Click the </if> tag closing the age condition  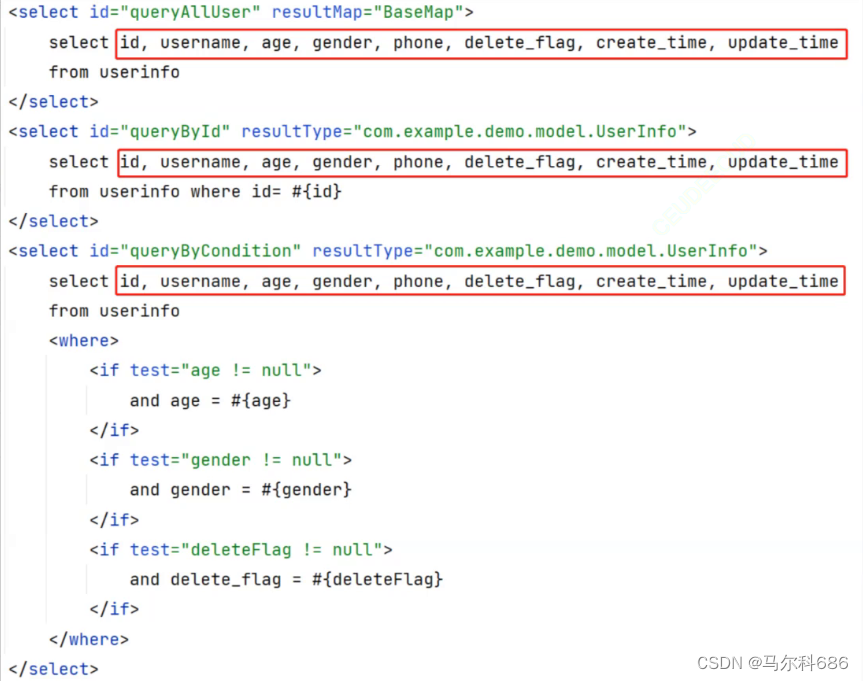click(114, 430)
